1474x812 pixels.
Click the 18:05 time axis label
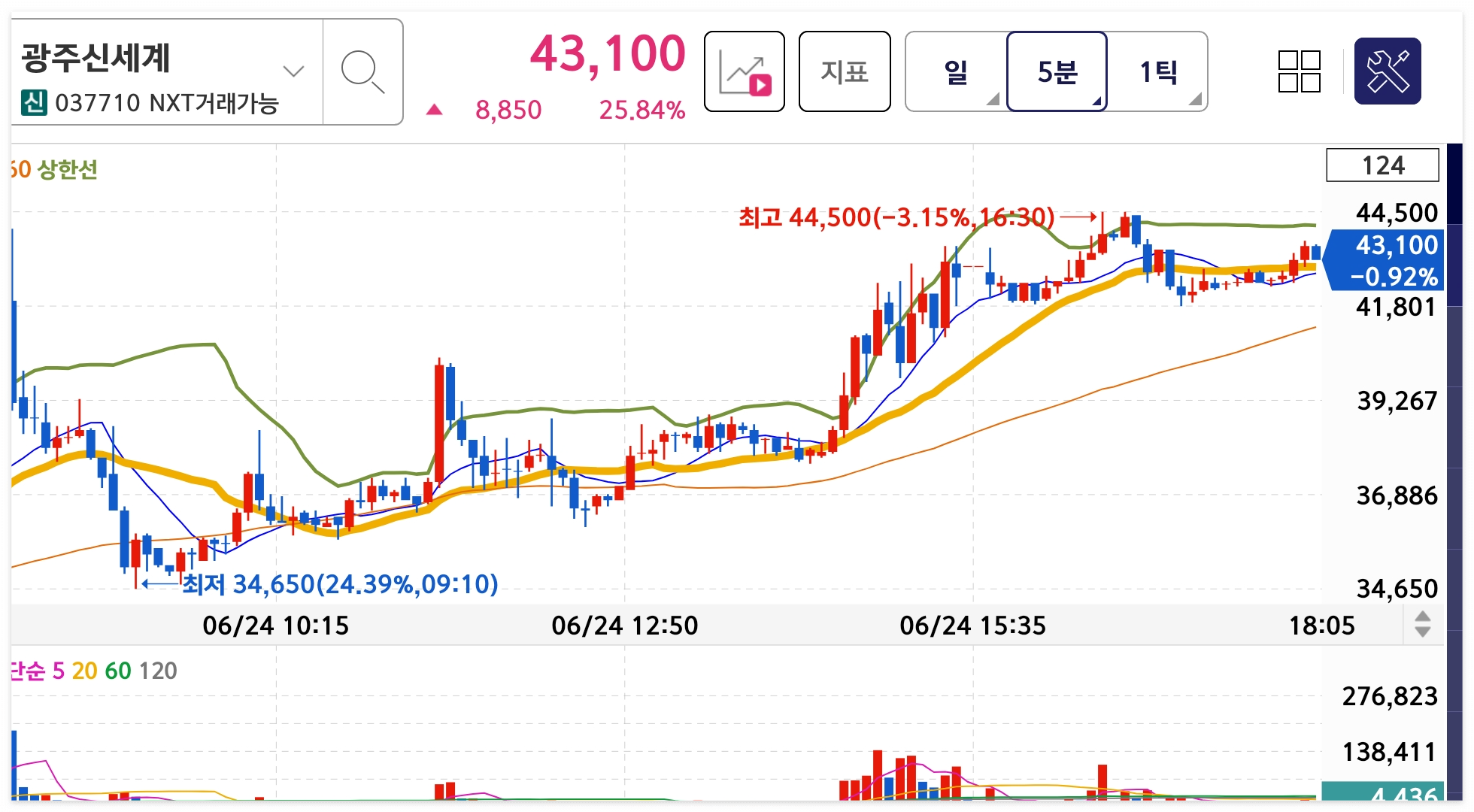pyautogui.click(x=1322, y=626)
